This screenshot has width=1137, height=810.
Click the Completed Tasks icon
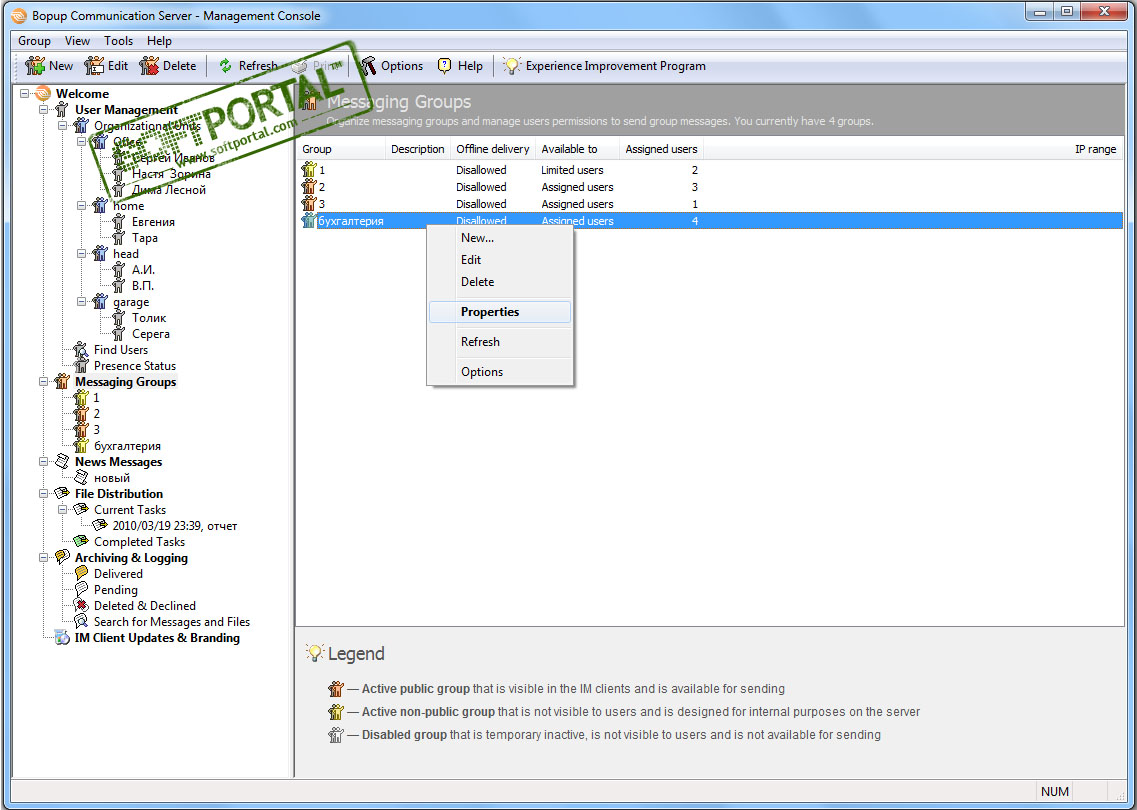81,541
